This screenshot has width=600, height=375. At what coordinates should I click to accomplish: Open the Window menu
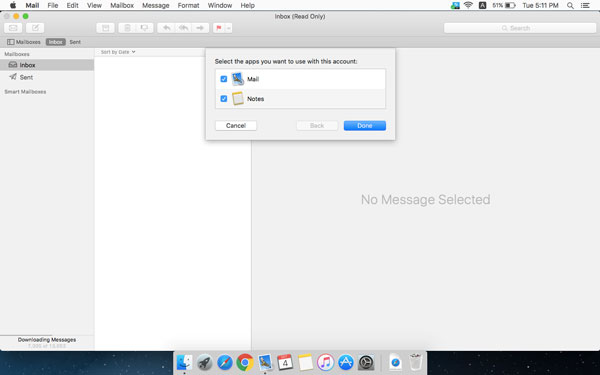point(220,5)
